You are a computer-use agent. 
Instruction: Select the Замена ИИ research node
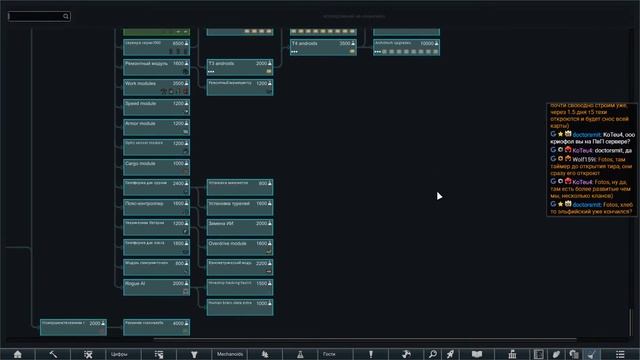[x=240, y=227]
